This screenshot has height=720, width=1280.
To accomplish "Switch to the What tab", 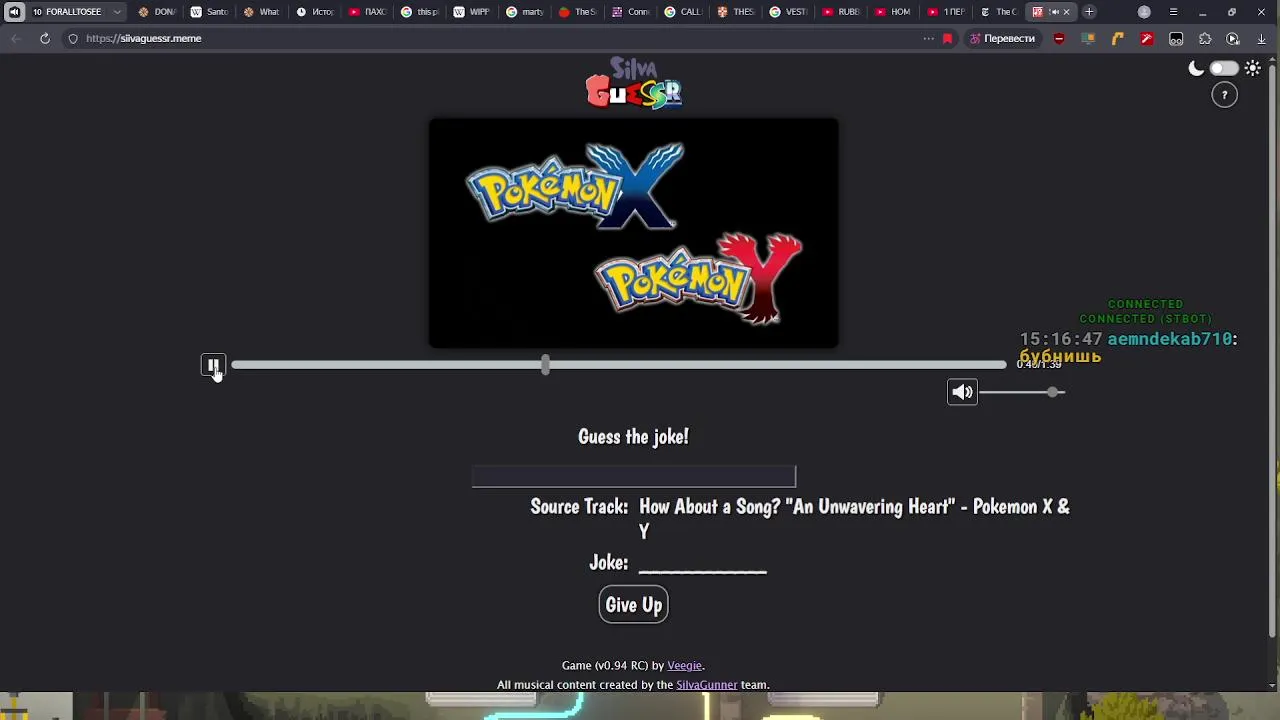I will point(262,12).
